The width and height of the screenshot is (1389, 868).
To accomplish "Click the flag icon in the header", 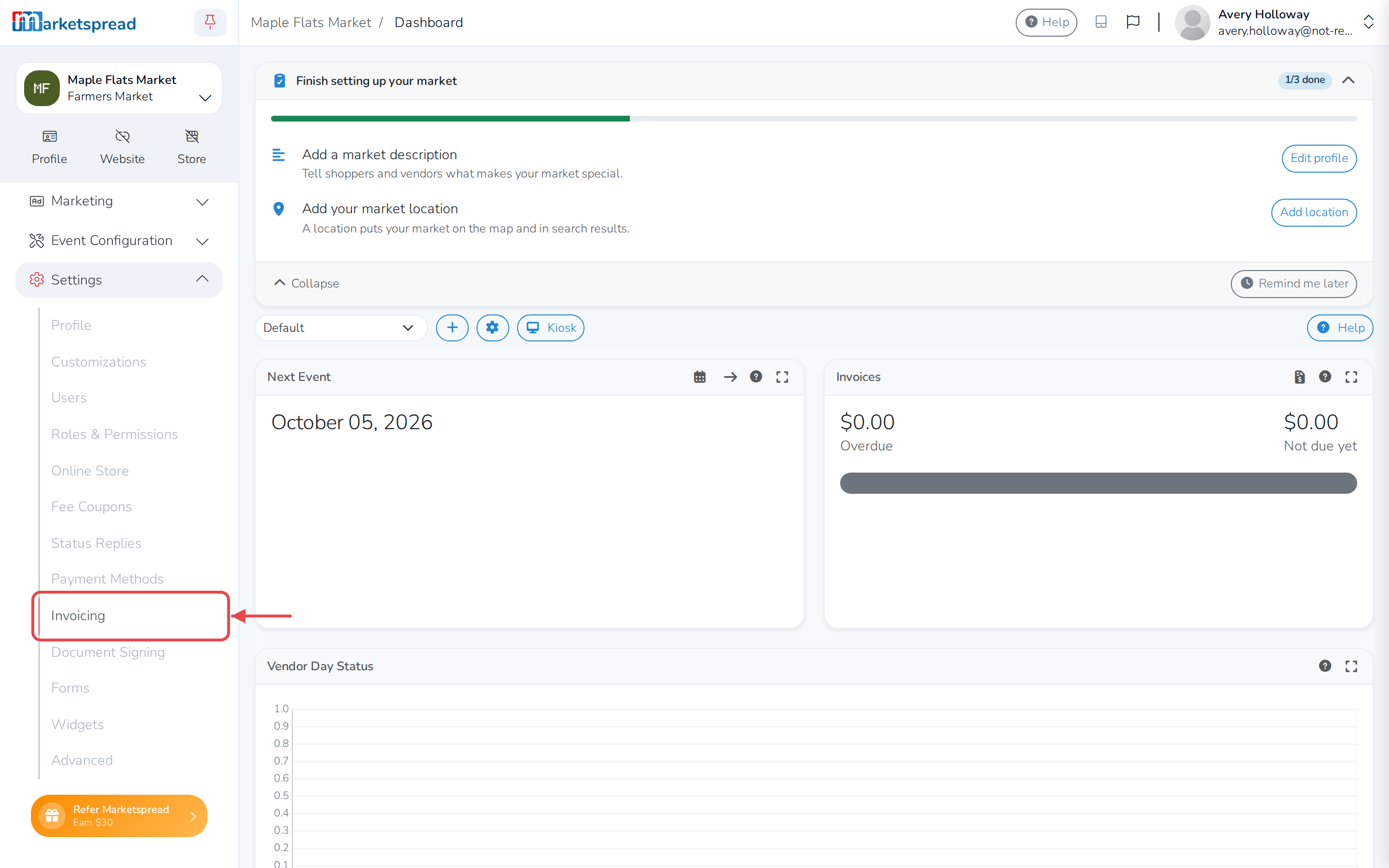I will tap(1132, 22).
